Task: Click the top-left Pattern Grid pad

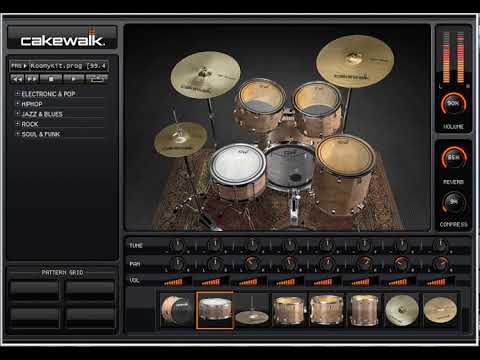Action: (x=34, y=290)
